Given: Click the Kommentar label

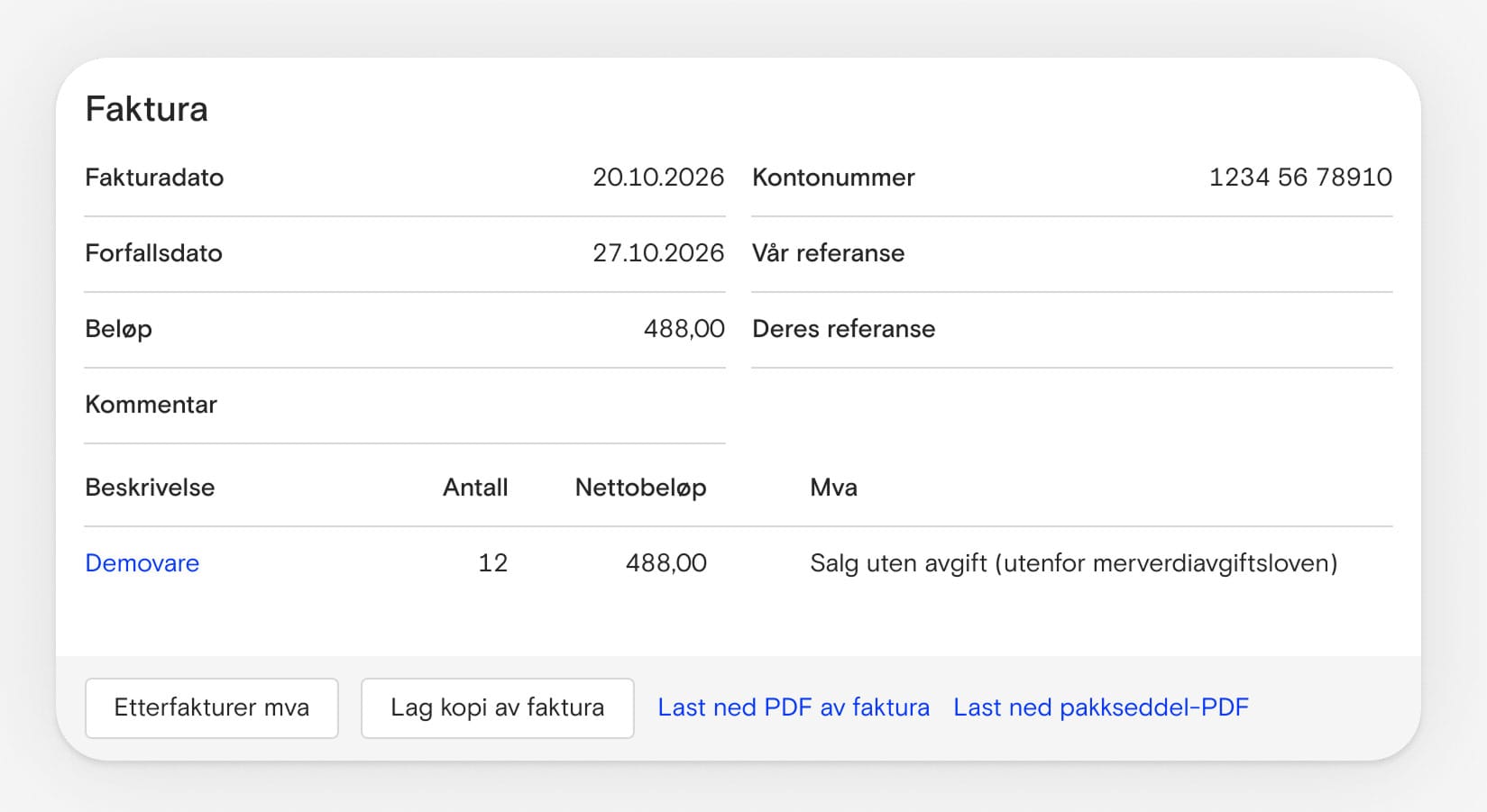Looking at the screenshot, I should click(x=151, y=405).
